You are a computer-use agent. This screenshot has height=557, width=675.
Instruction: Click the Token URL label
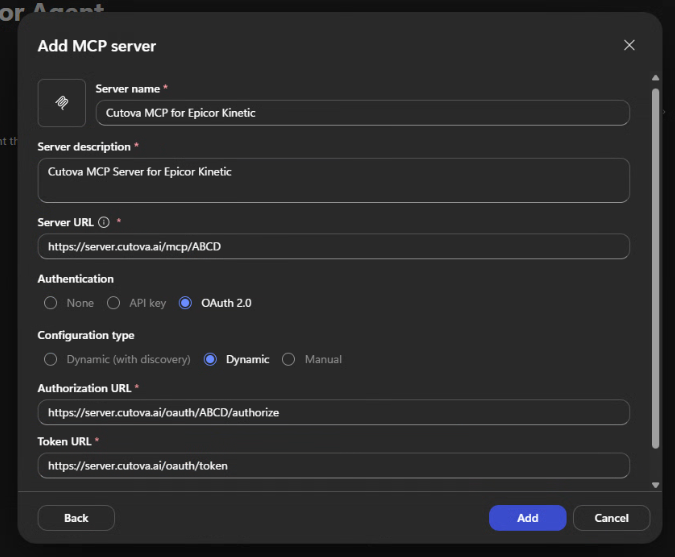click(65, 442)
